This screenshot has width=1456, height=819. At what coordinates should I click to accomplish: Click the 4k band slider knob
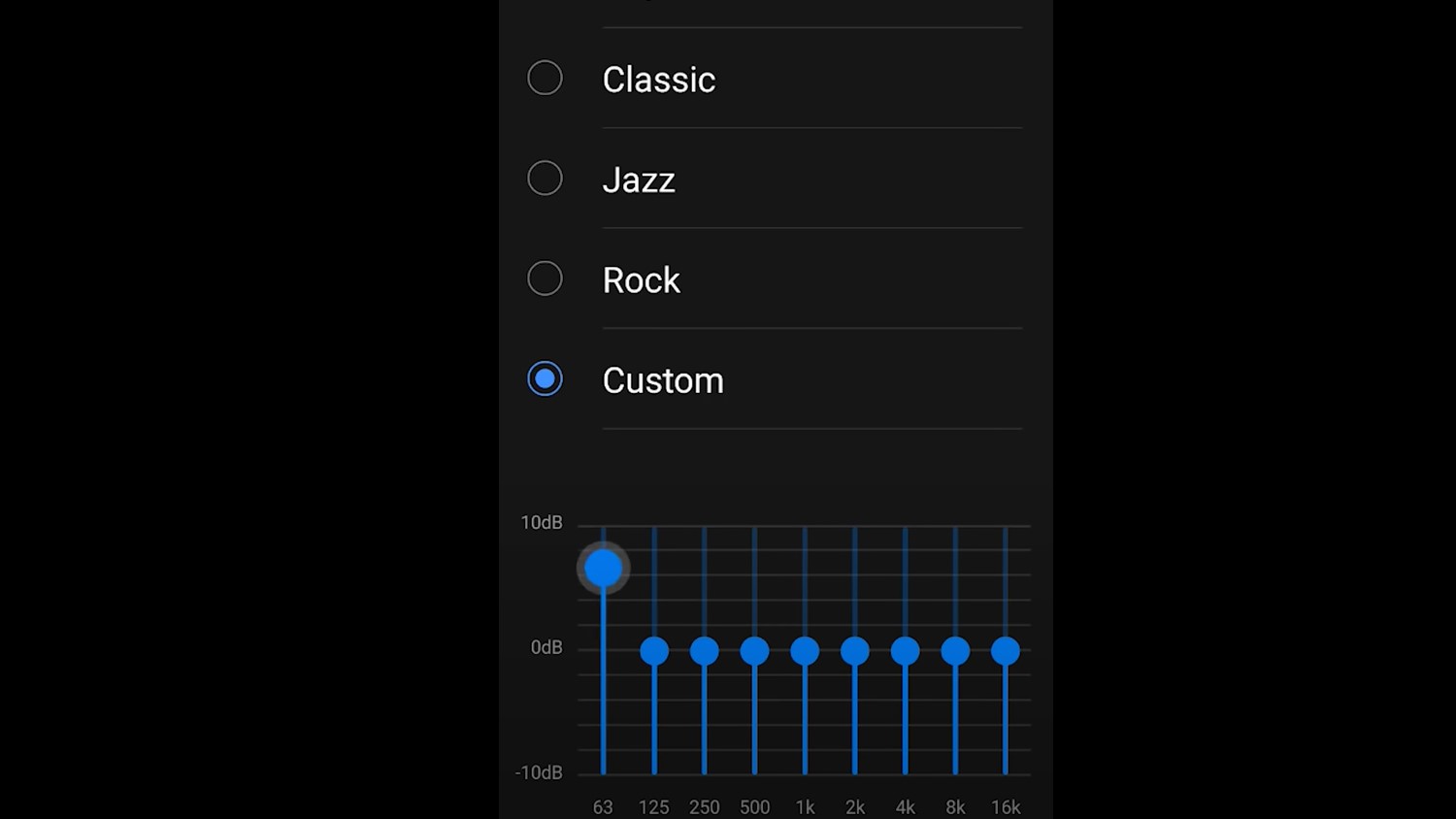(x=906, y=651)
